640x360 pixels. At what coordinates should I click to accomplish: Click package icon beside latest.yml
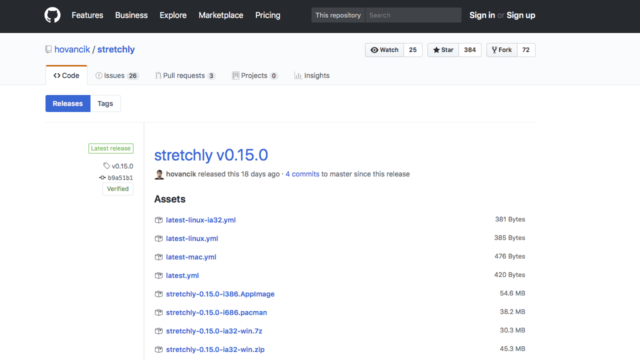159,276
